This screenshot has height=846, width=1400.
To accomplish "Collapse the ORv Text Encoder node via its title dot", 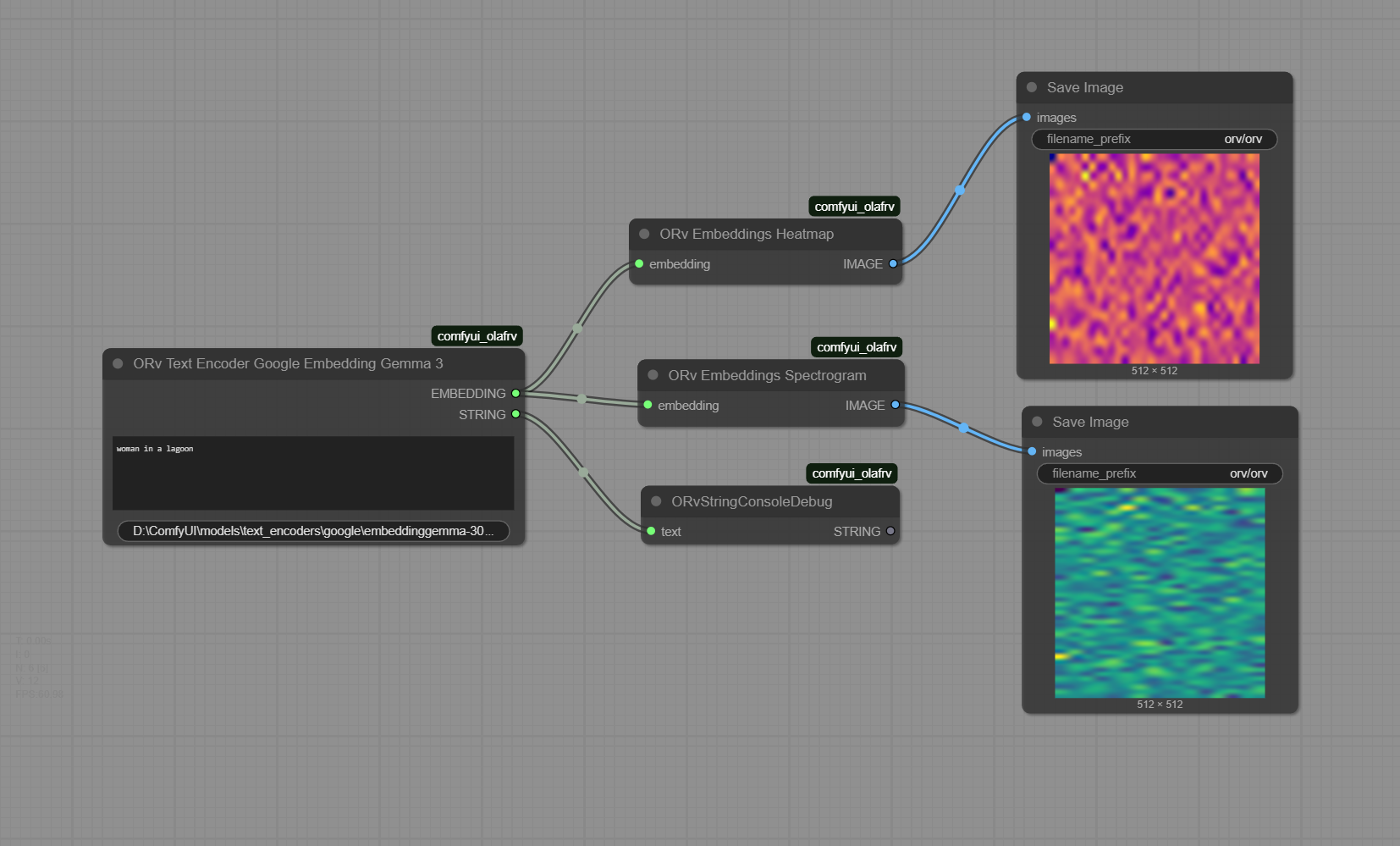I will click(118, 363).
